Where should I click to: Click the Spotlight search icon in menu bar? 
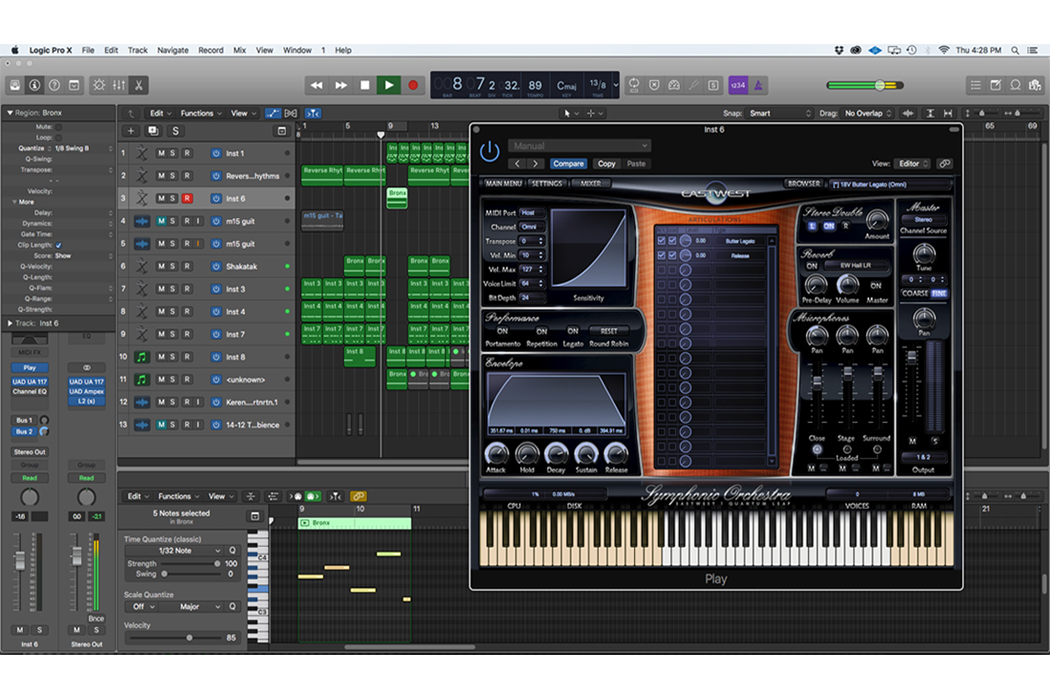click(x=1015, y=50)
